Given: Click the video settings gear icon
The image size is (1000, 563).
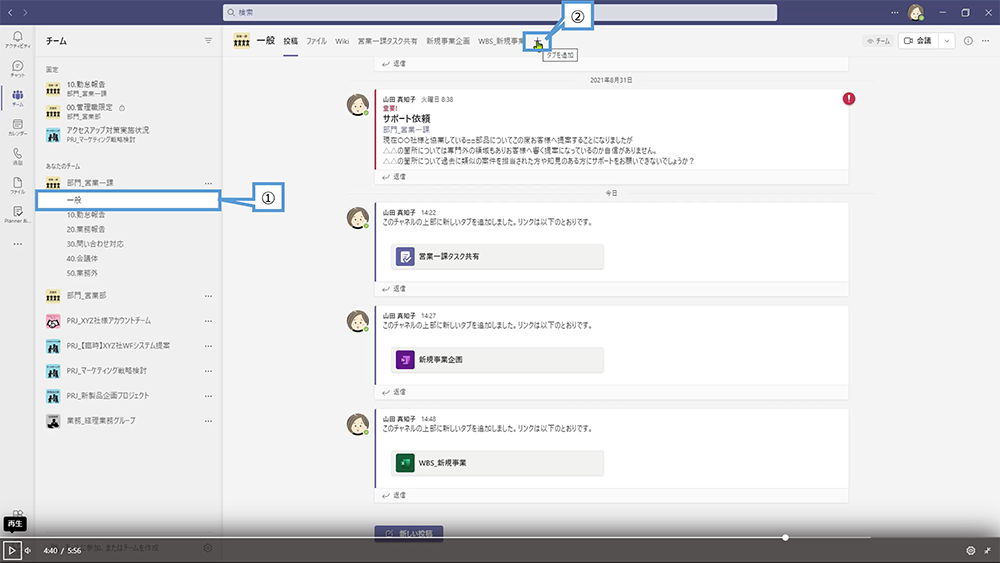Looking at the screenshot, I should (x=971, y=550).
